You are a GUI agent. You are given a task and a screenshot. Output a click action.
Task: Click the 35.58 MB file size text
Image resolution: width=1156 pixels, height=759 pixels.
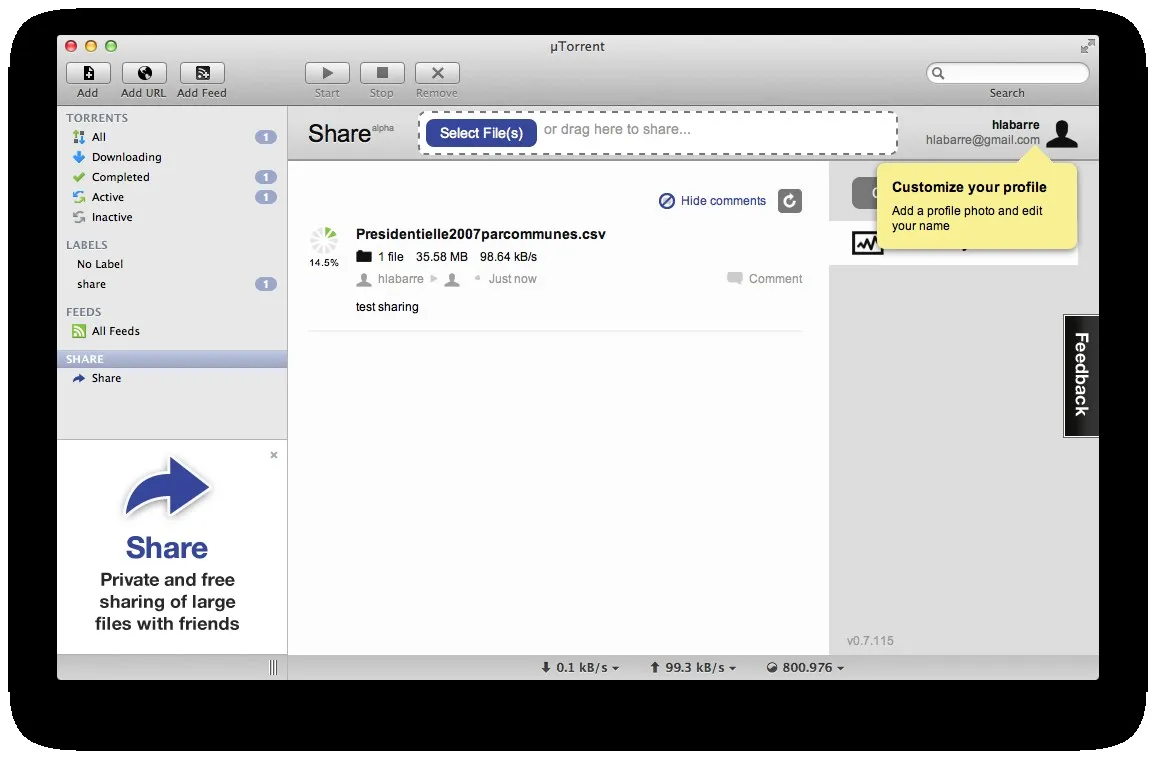pyautogui.click(x=442, y=256)
